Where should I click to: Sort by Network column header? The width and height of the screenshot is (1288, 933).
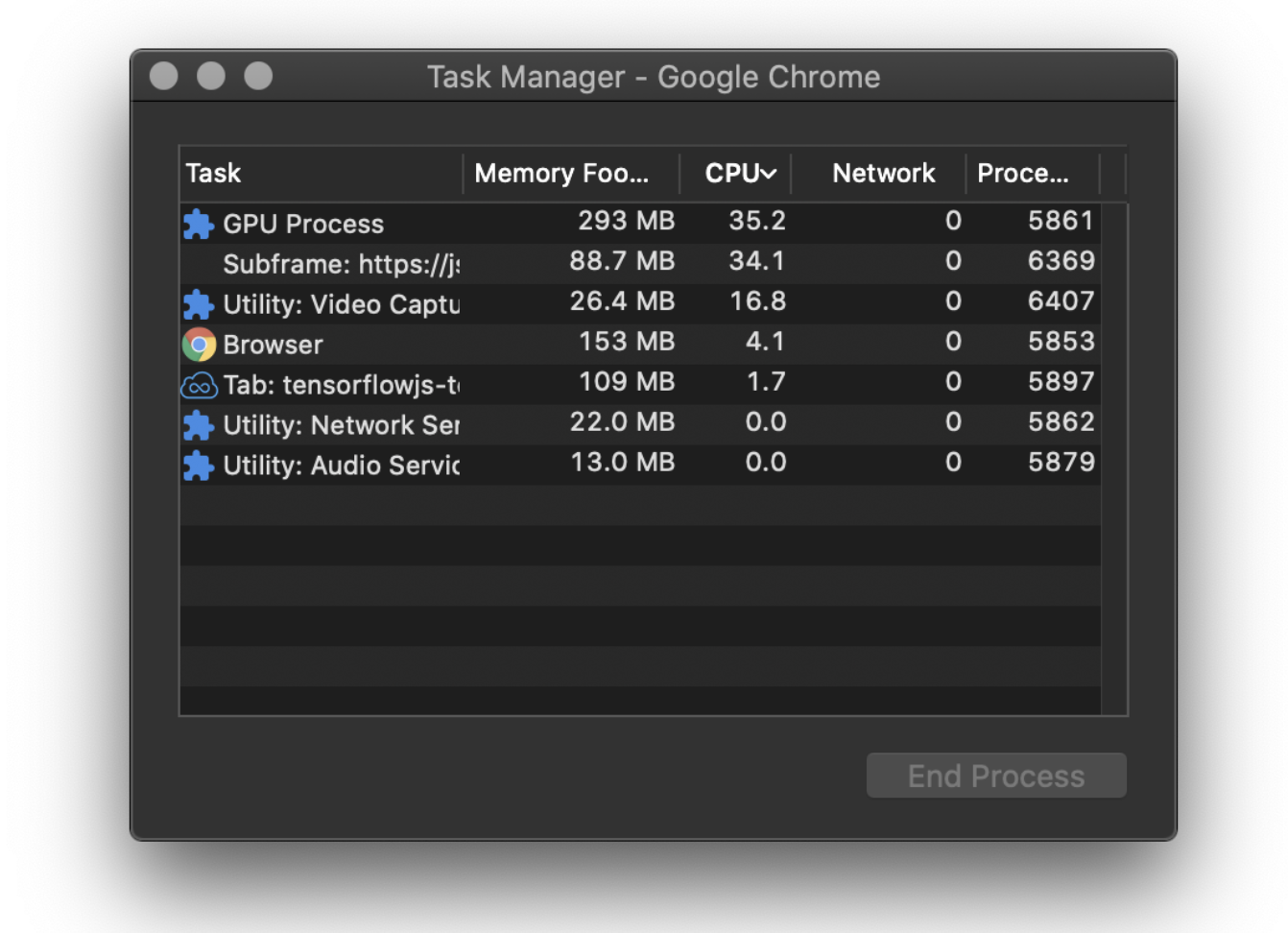coord(883,174)
